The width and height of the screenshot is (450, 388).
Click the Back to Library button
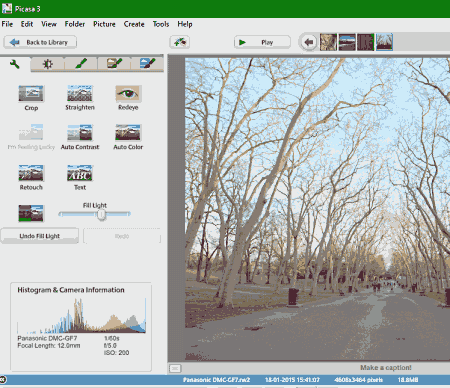coord(40,42)
